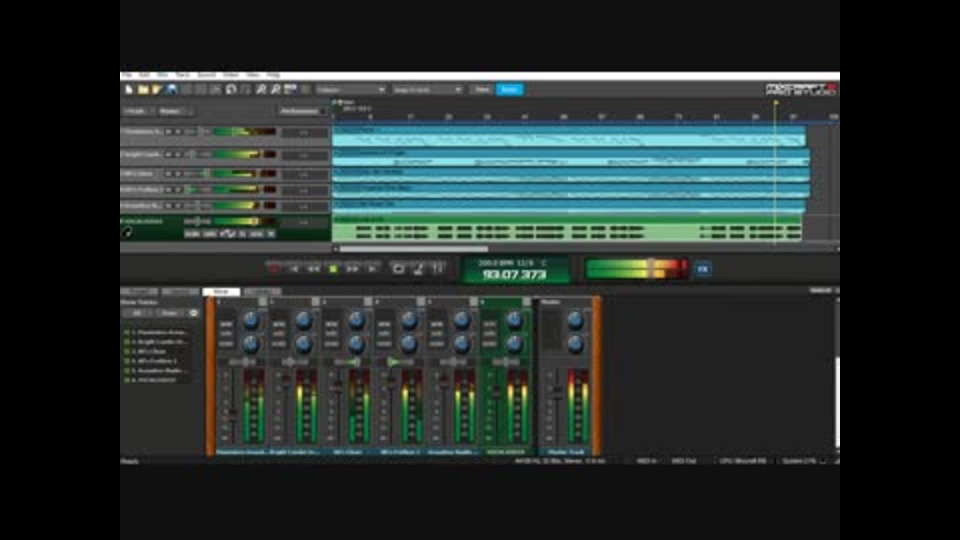Click the None button under Show Tracks

169,313
